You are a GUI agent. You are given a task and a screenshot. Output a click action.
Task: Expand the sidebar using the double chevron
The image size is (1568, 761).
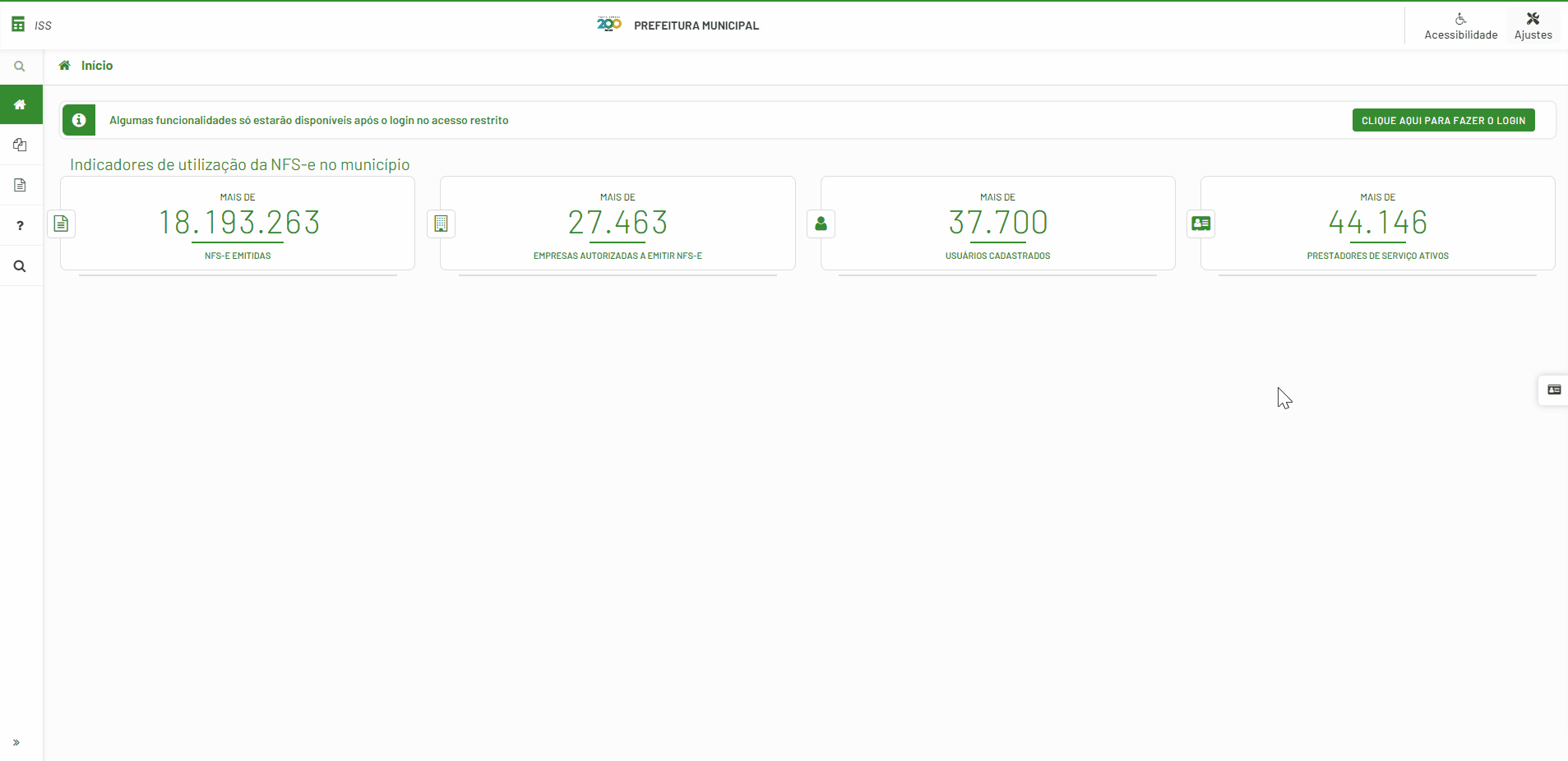(17, 742)
